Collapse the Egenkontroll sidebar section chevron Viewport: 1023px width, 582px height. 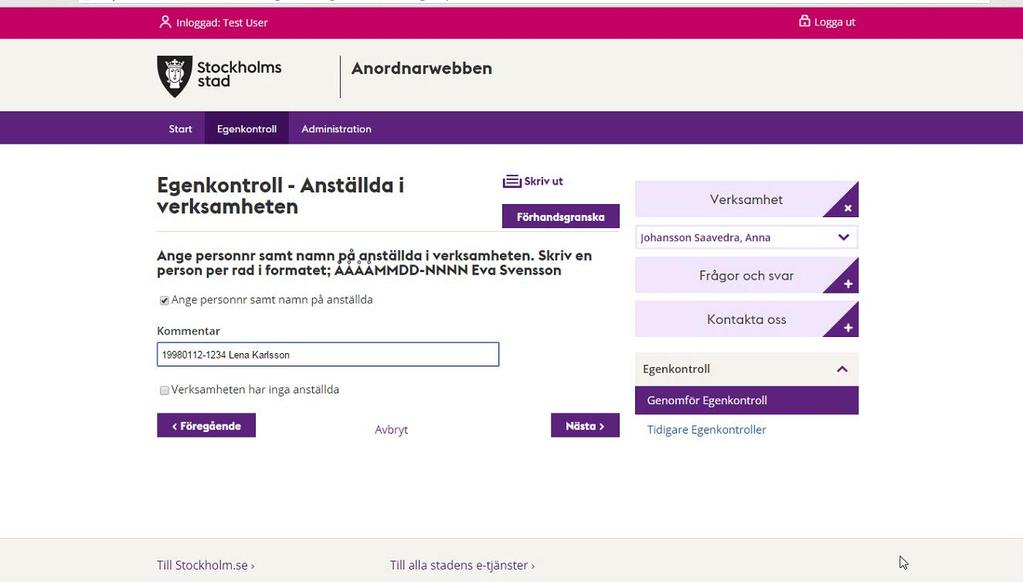click(842, 369)
